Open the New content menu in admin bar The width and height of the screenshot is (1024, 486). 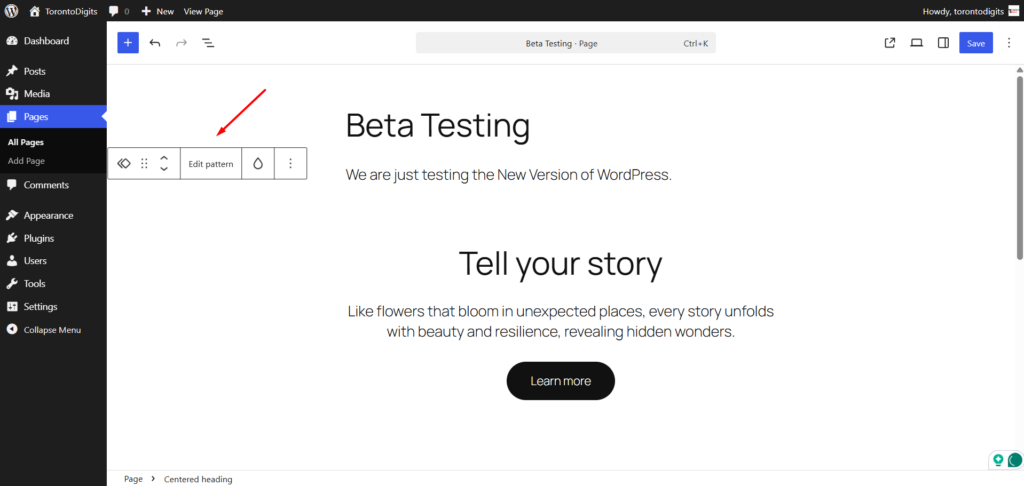157,11
